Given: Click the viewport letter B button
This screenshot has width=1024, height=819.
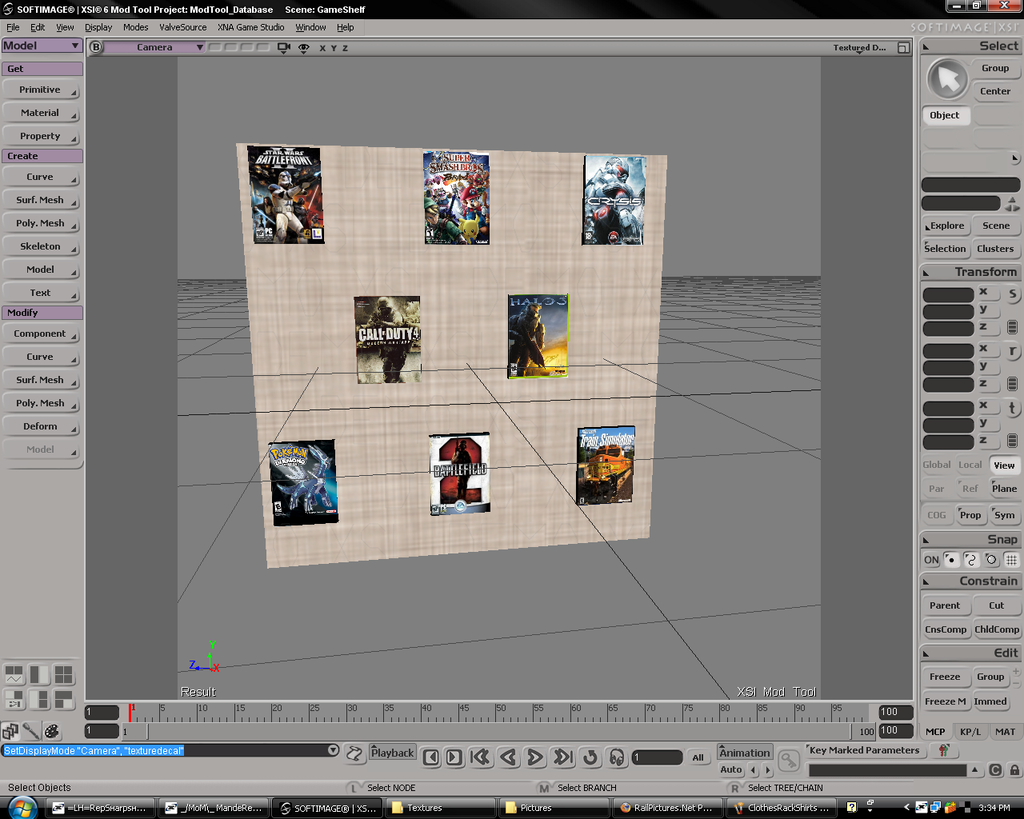Looking at the screenshot, I should (96, 47).
